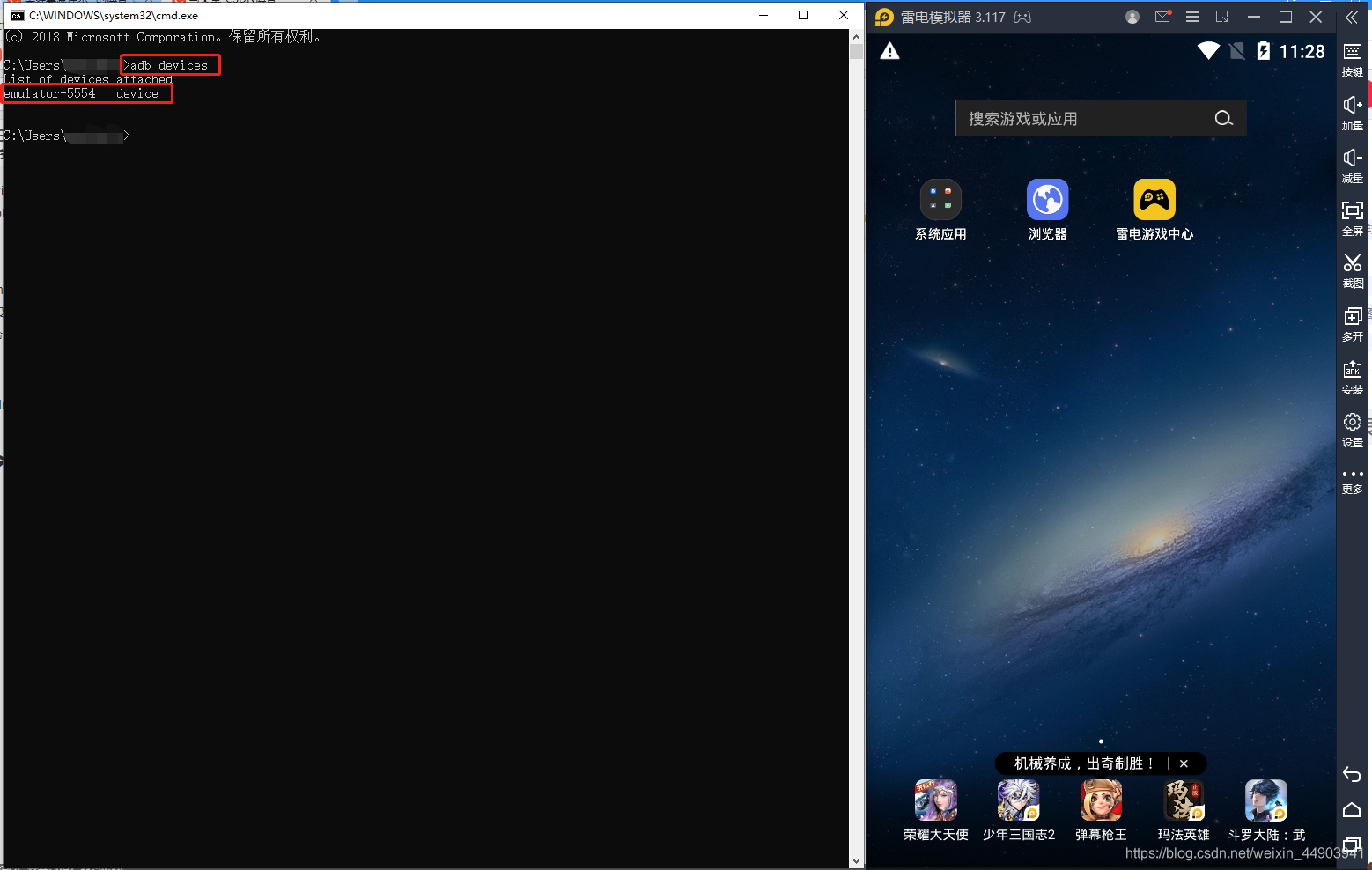
Task: Collapse the emulator sidebar with double chevron
Action: click(1352, 17)
